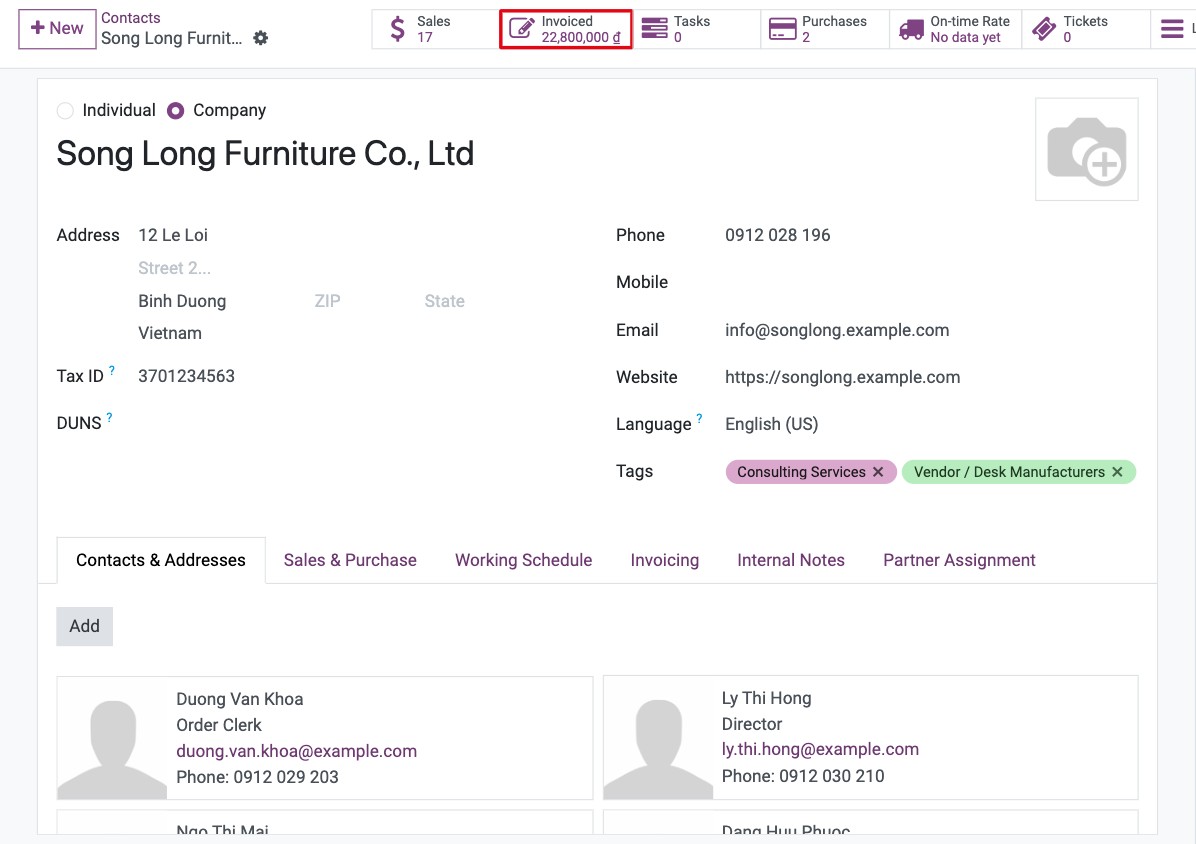
Task: Switch to Working Schedule tab
Action: tap(523, 560)
